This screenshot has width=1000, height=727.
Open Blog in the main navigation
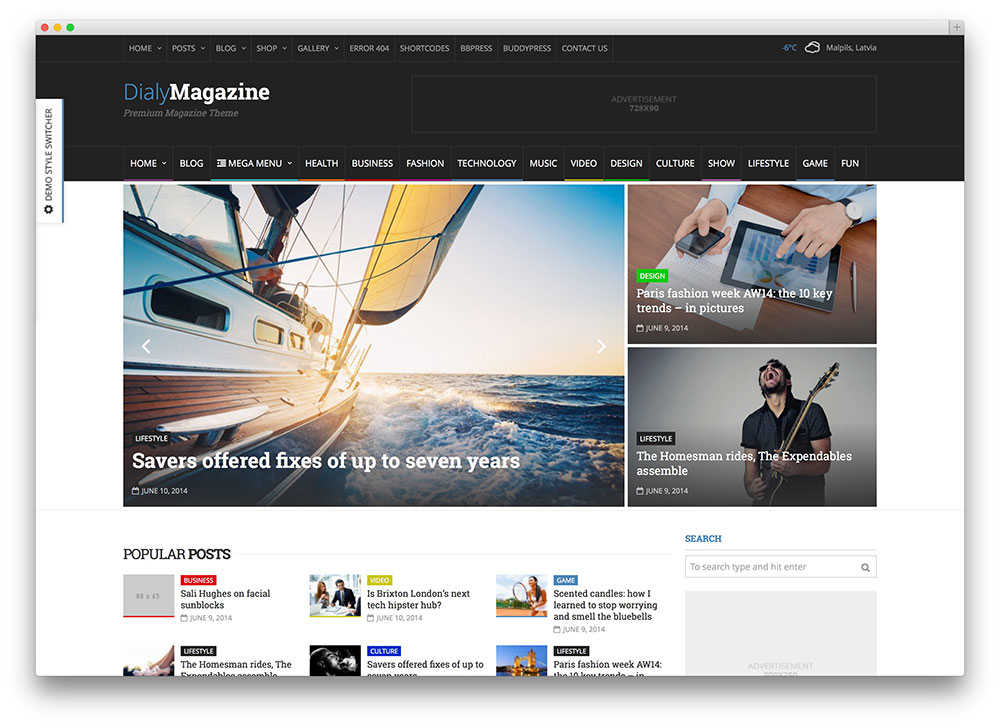[191, 163]
